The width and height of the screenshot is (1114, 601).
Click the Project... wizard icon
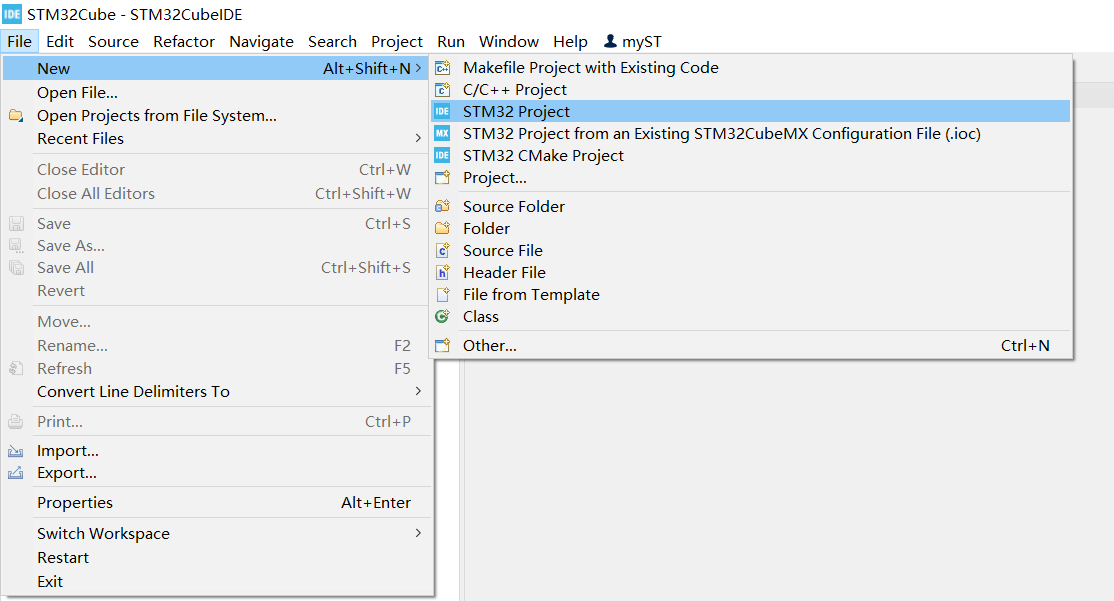click(x=443, y=178)
